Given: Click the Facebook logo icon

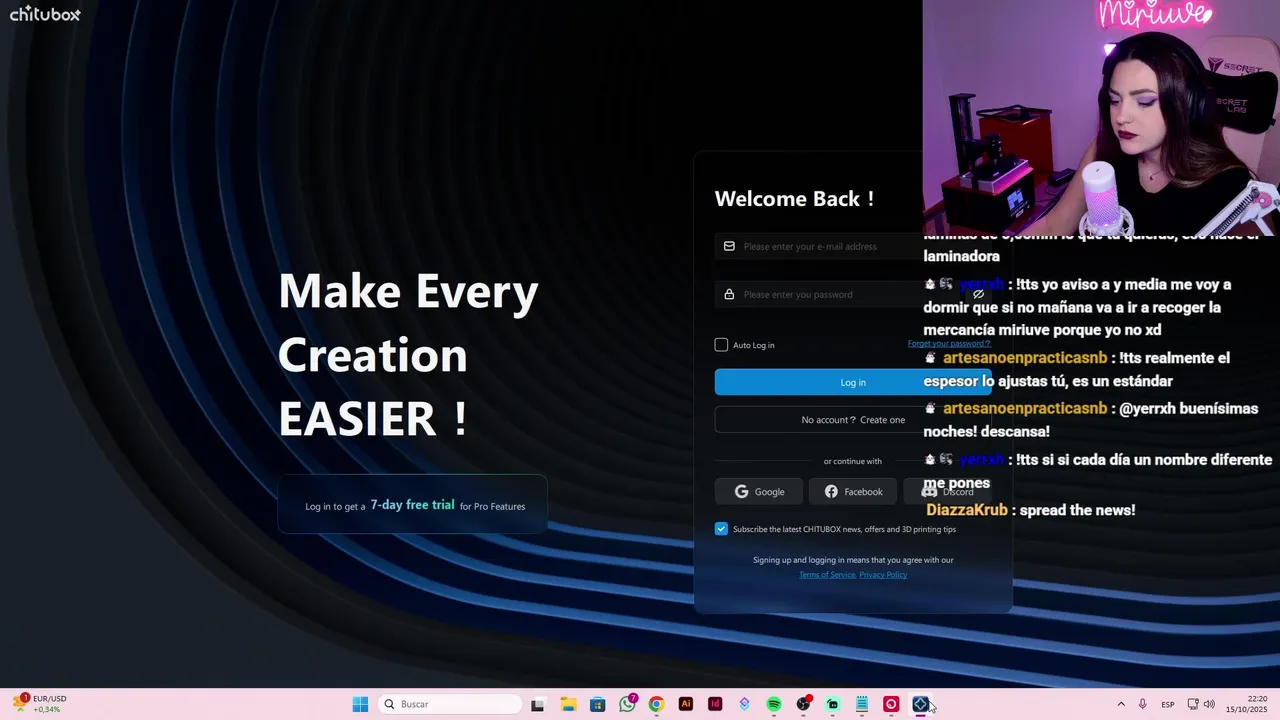Looking at the screenshot, I should (x=831, y=491).
